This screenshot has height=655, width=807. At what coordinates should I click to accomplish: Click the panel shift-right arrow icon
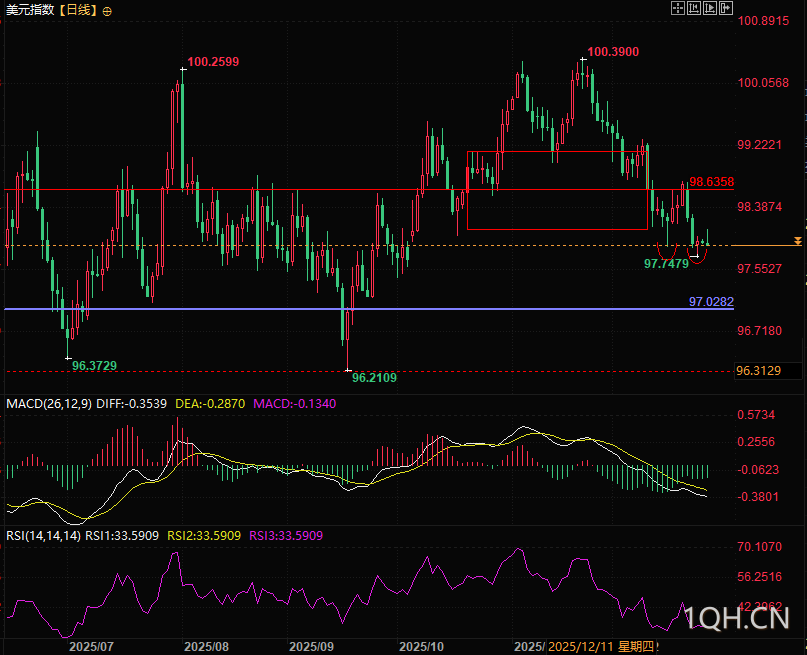pyautogui.click(x=726, y=8)
